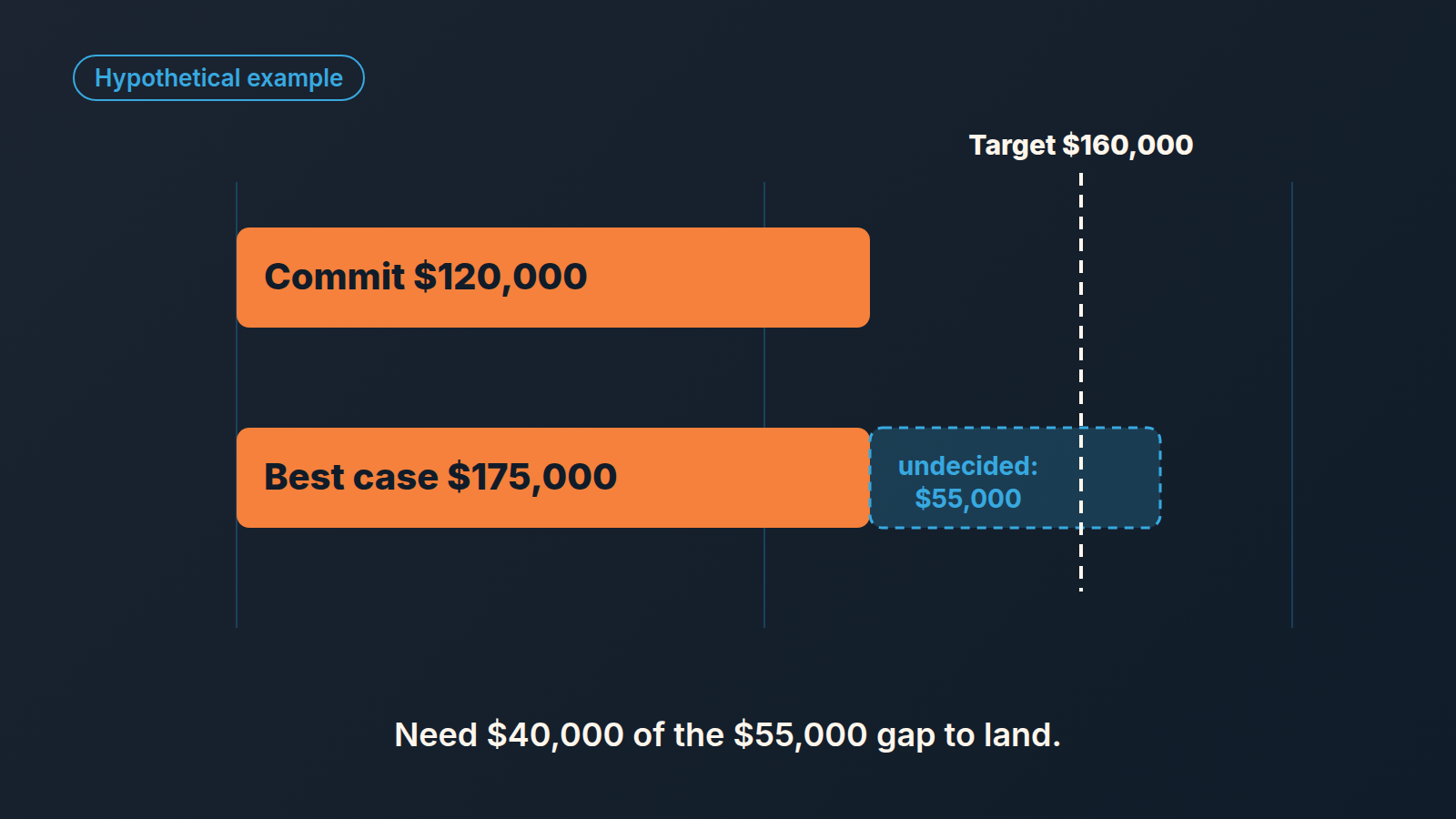Click "gap to land." in bottom caption
Screen dimensions: 1456x819
pos(968,735)
